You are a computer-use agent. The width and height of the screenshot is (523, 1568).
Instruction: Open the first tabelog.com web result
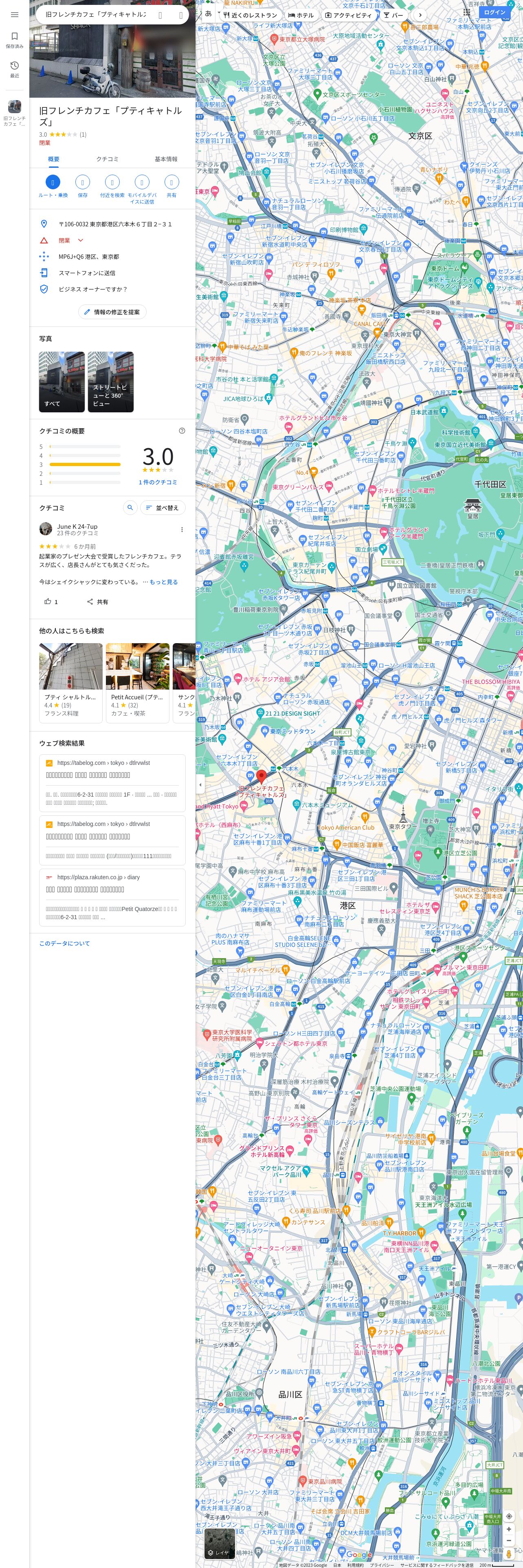tap(113, 783)
